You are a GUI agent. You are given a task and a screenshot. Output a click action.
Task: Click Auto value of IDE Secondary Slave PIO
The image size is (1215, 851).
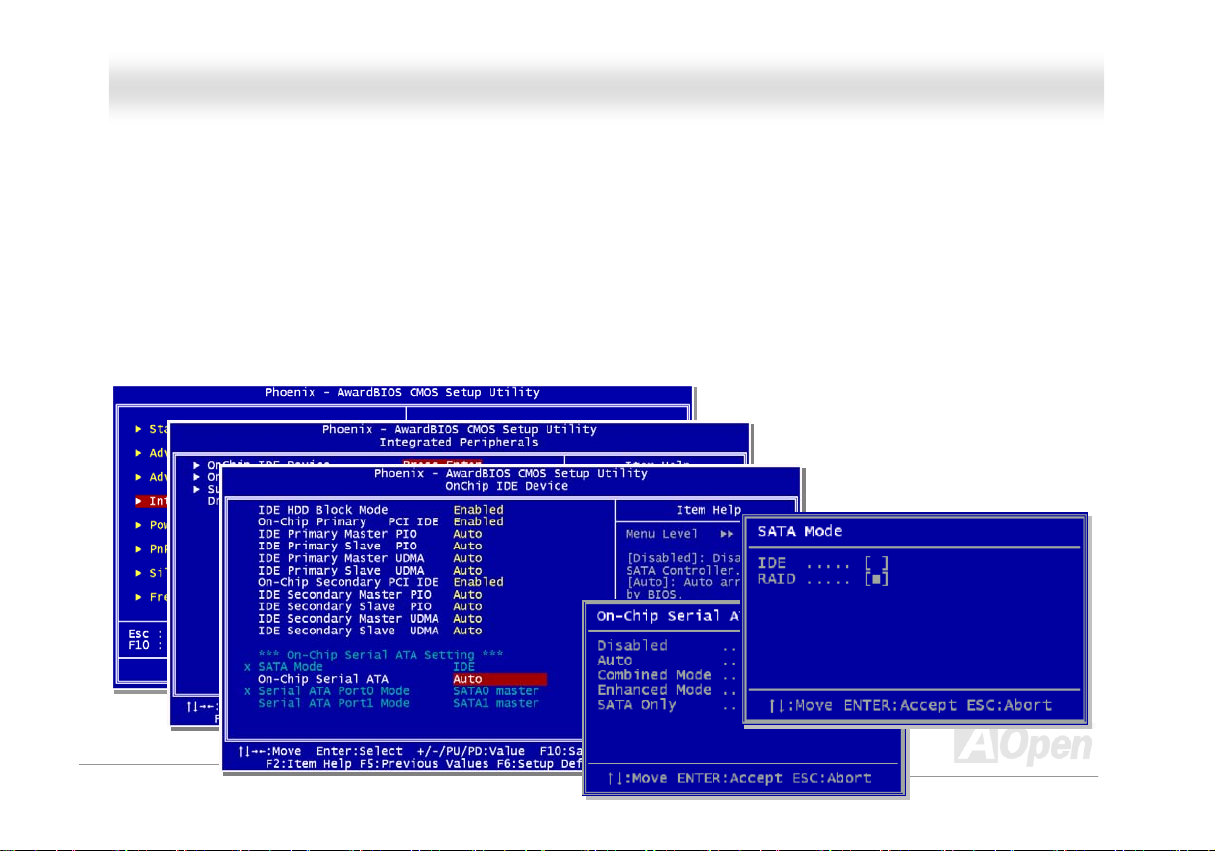467,607
